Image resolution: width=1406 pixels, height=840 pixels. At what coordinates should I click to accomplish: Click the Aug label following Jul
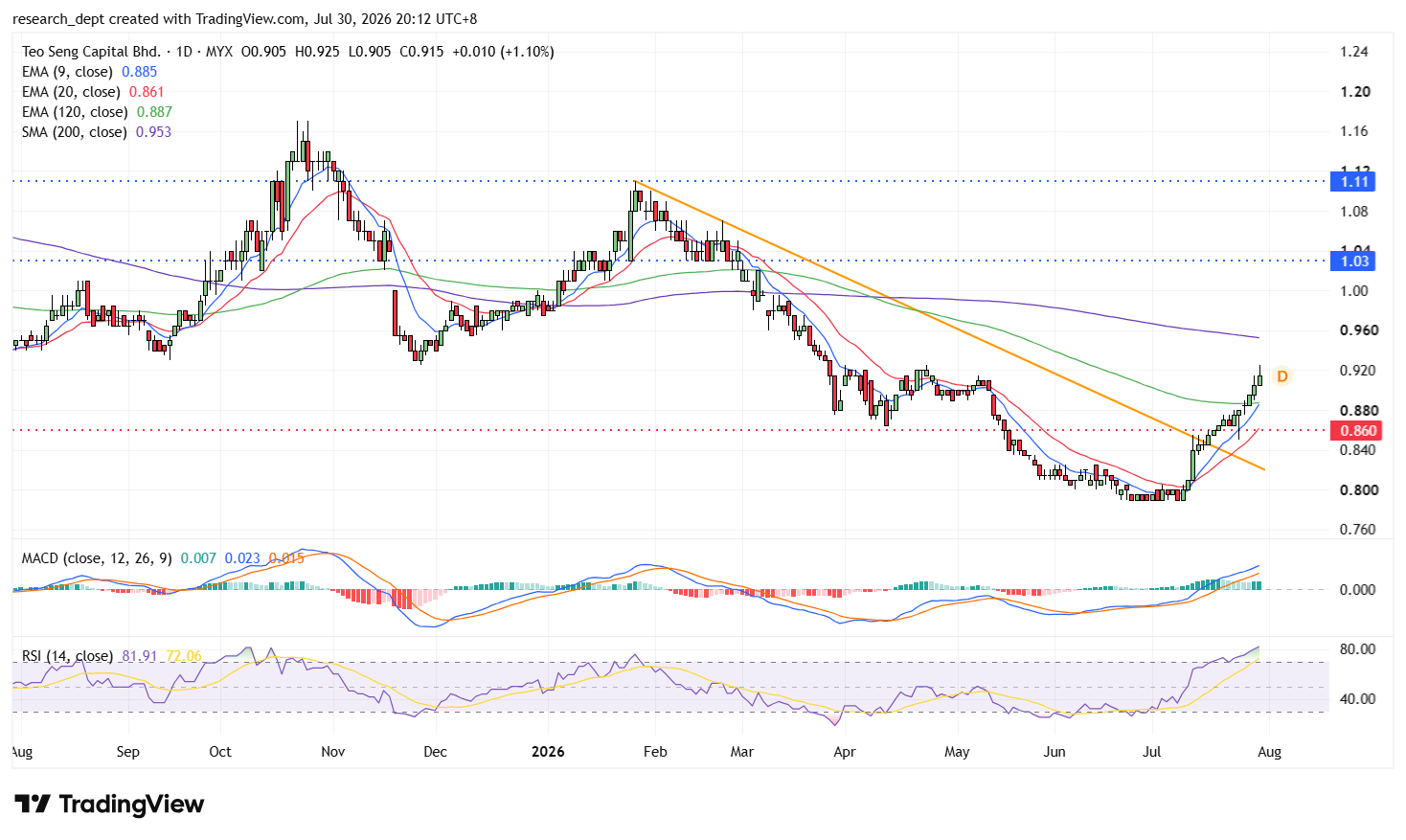click(x=1269, y=752)
